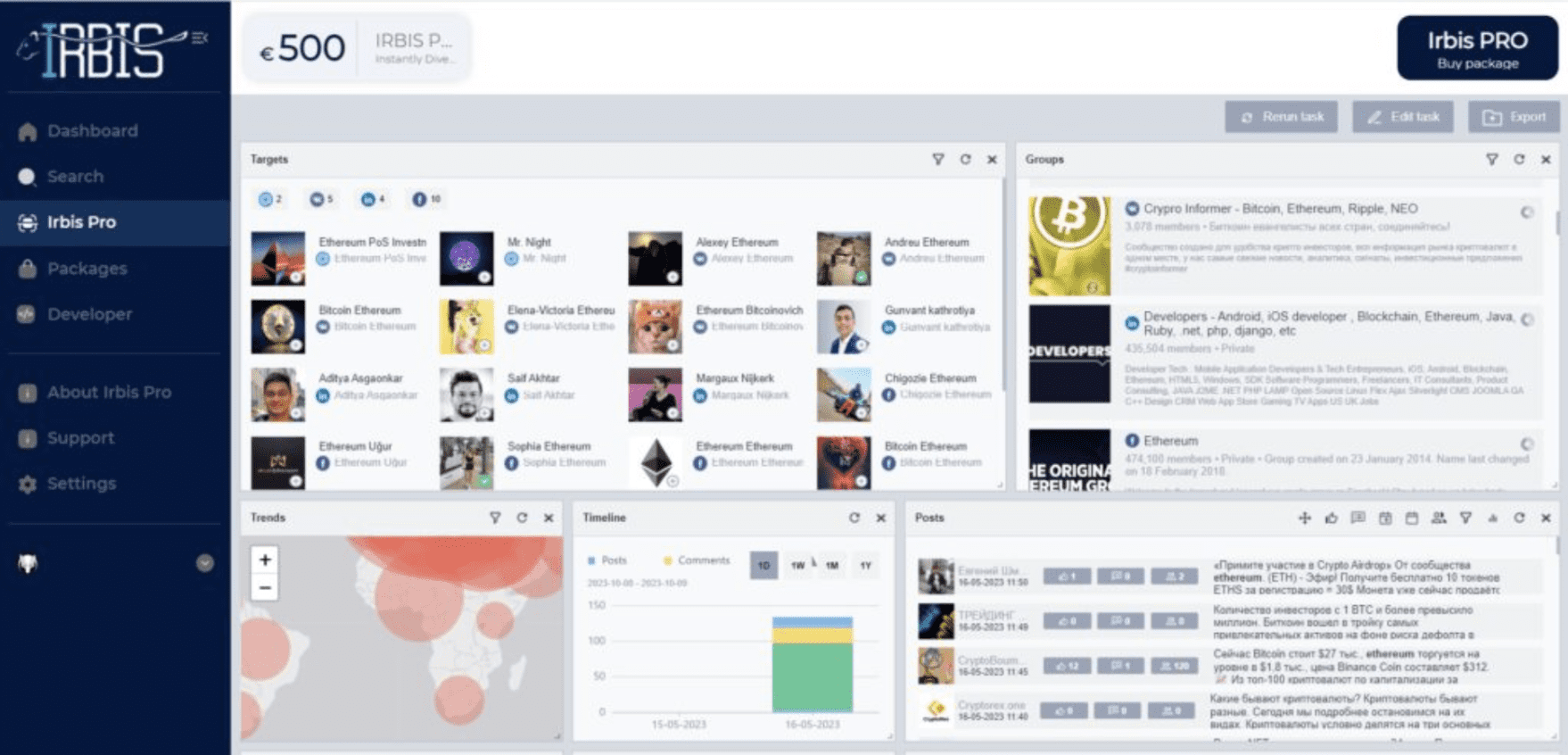The height and width of the screenshot is (755, 1568).
Task: Toggle the Posts series in Timeline legend
Action: click(607, 560)
